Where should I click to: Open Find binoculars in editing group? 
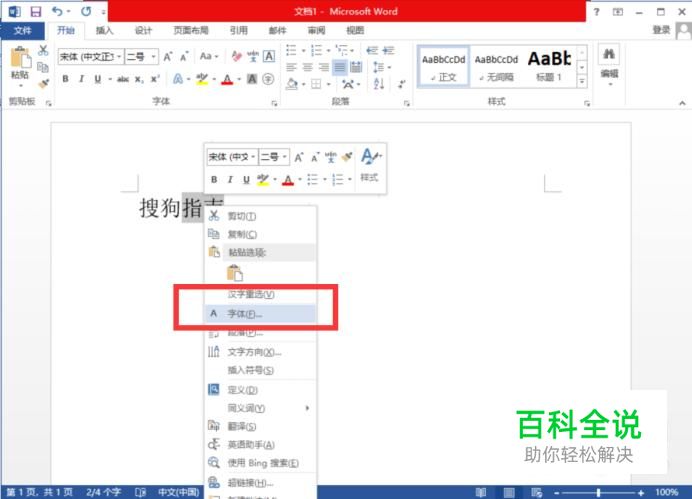pos(609,54)
